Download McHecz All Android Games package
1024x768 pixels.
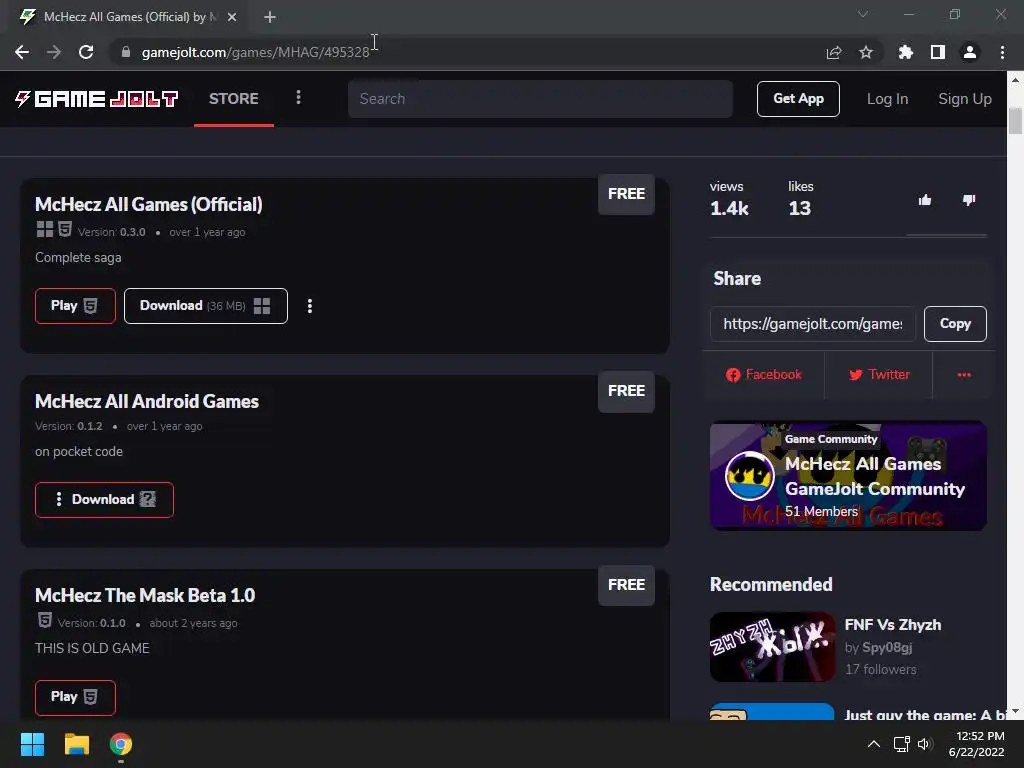(x=104, y=500)
